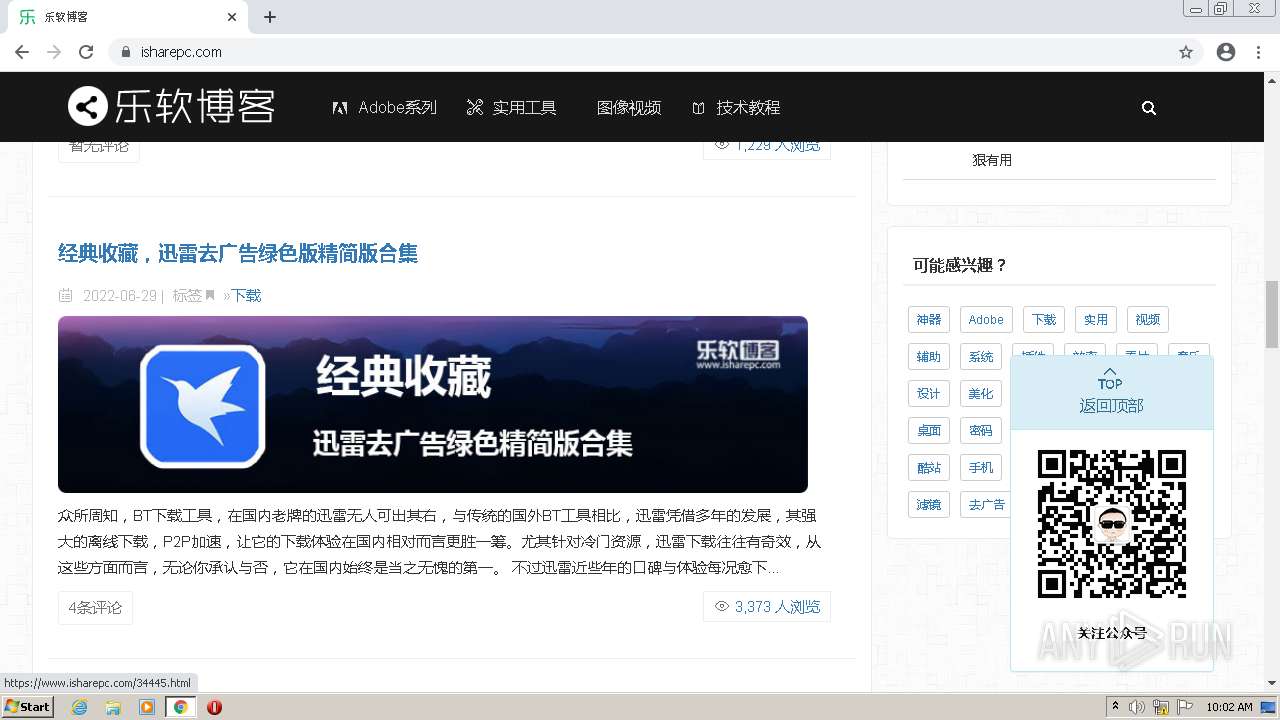
Task: Select the 滤镜 tag
Action: point(929,504)
